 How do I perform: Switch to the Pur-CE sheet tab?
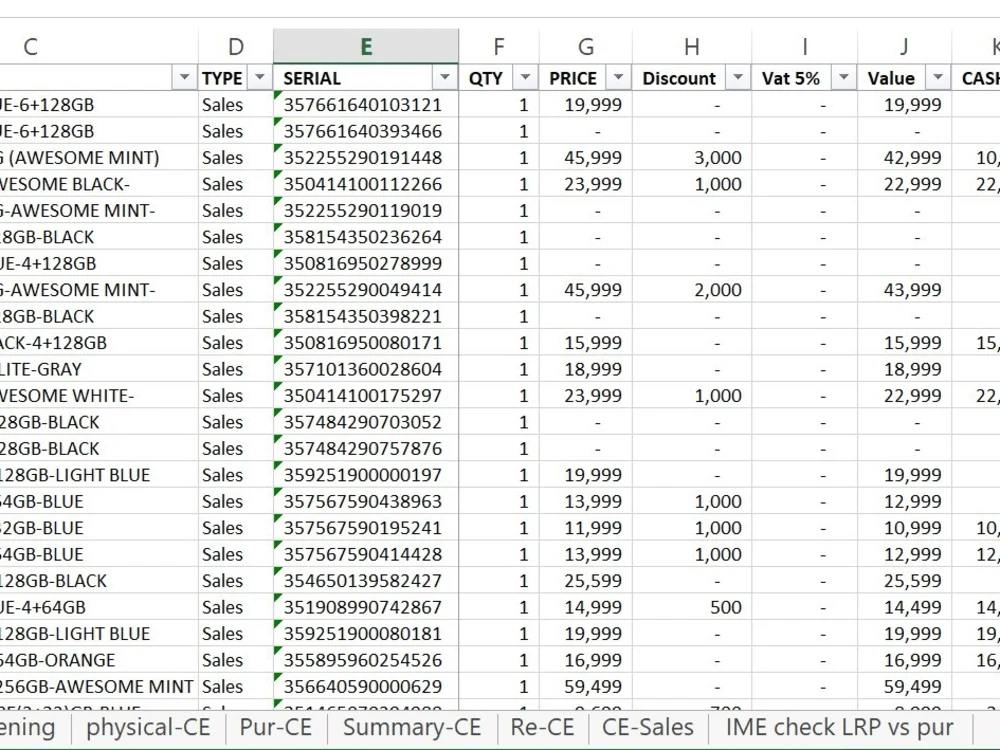(x=276, y=727)
